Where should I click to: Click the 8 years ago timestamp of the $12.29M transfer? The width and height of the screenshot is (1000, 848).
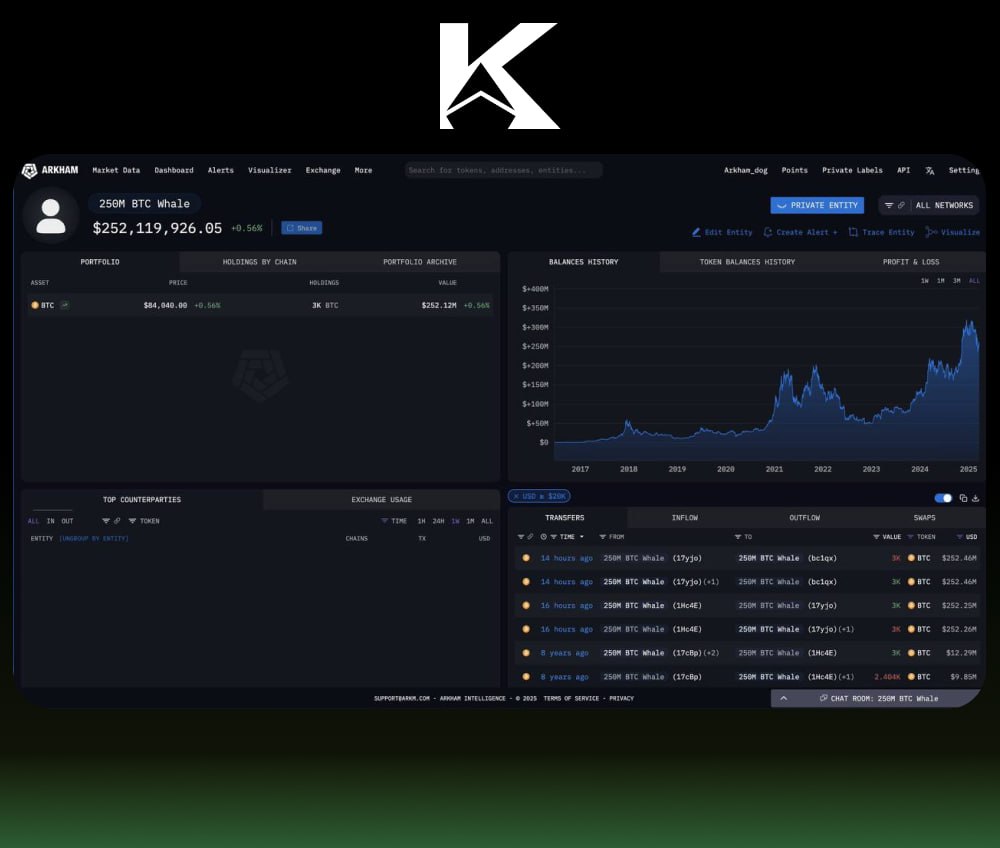[x=564, y=653]
